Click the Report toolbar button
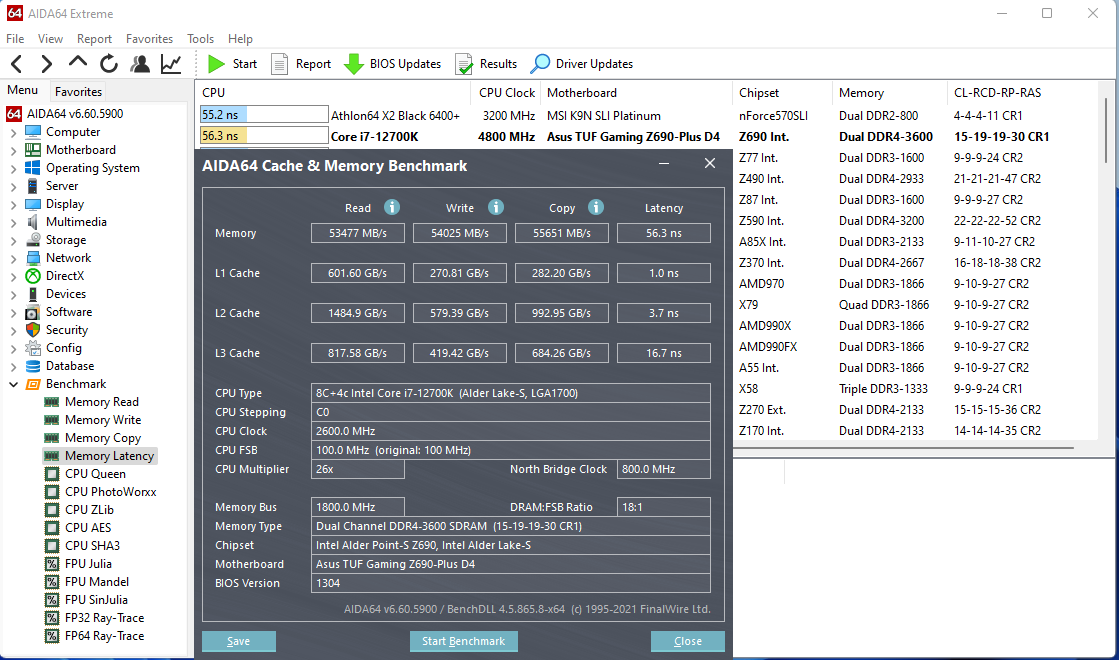The height and width of the screenshot is (660, 1119). point(301,64)
